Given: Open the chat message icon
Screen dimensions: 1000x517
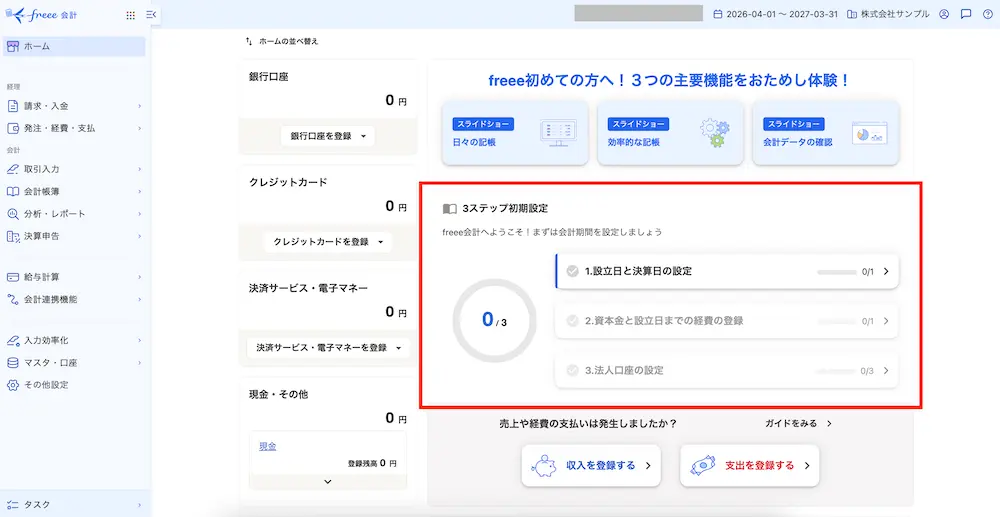Looking at the screenshot, I should point(966,14).
